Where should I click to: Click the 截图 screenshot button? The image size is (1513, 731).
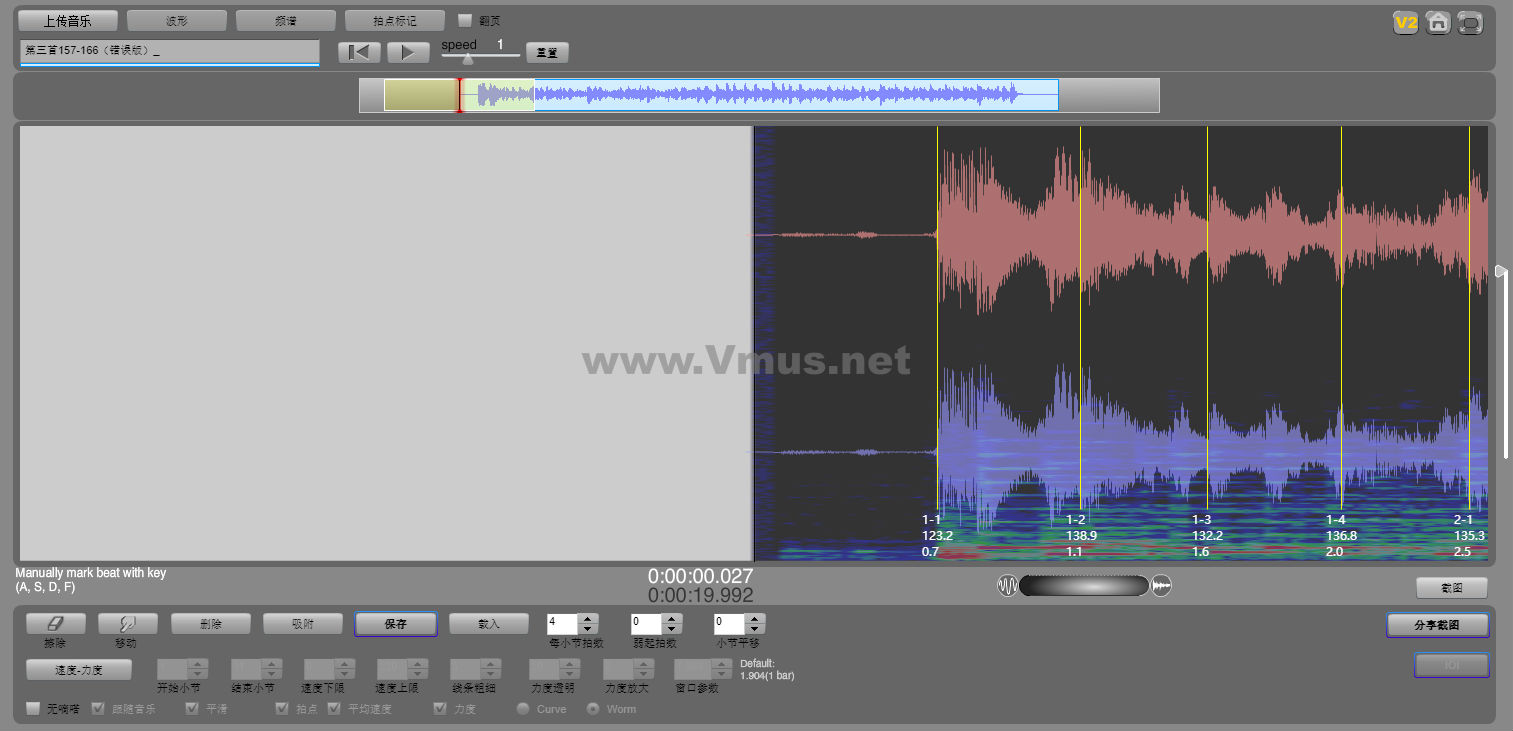coord(1451,588)
